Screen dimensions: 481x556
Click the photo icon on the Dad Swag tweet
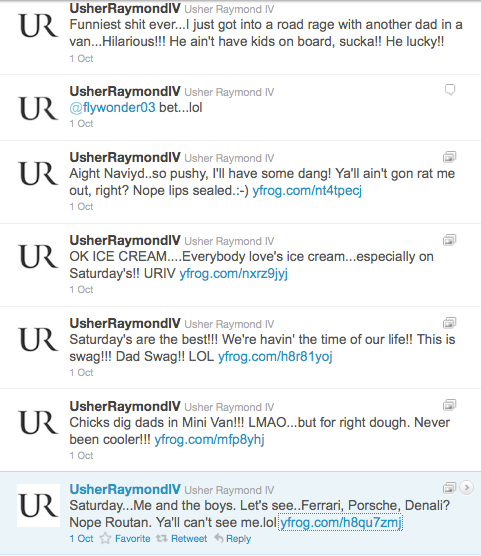point(449,323)
